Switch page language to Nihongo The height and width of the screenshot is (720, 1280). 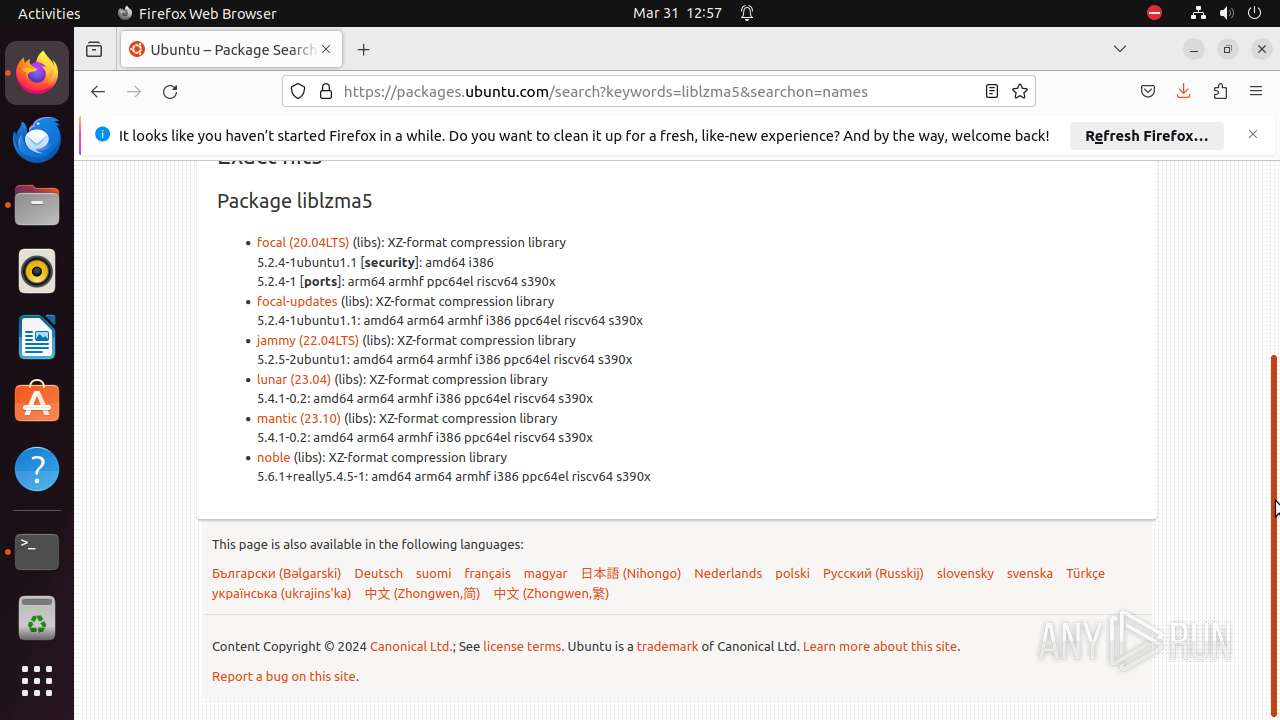[x=631, y=573]
